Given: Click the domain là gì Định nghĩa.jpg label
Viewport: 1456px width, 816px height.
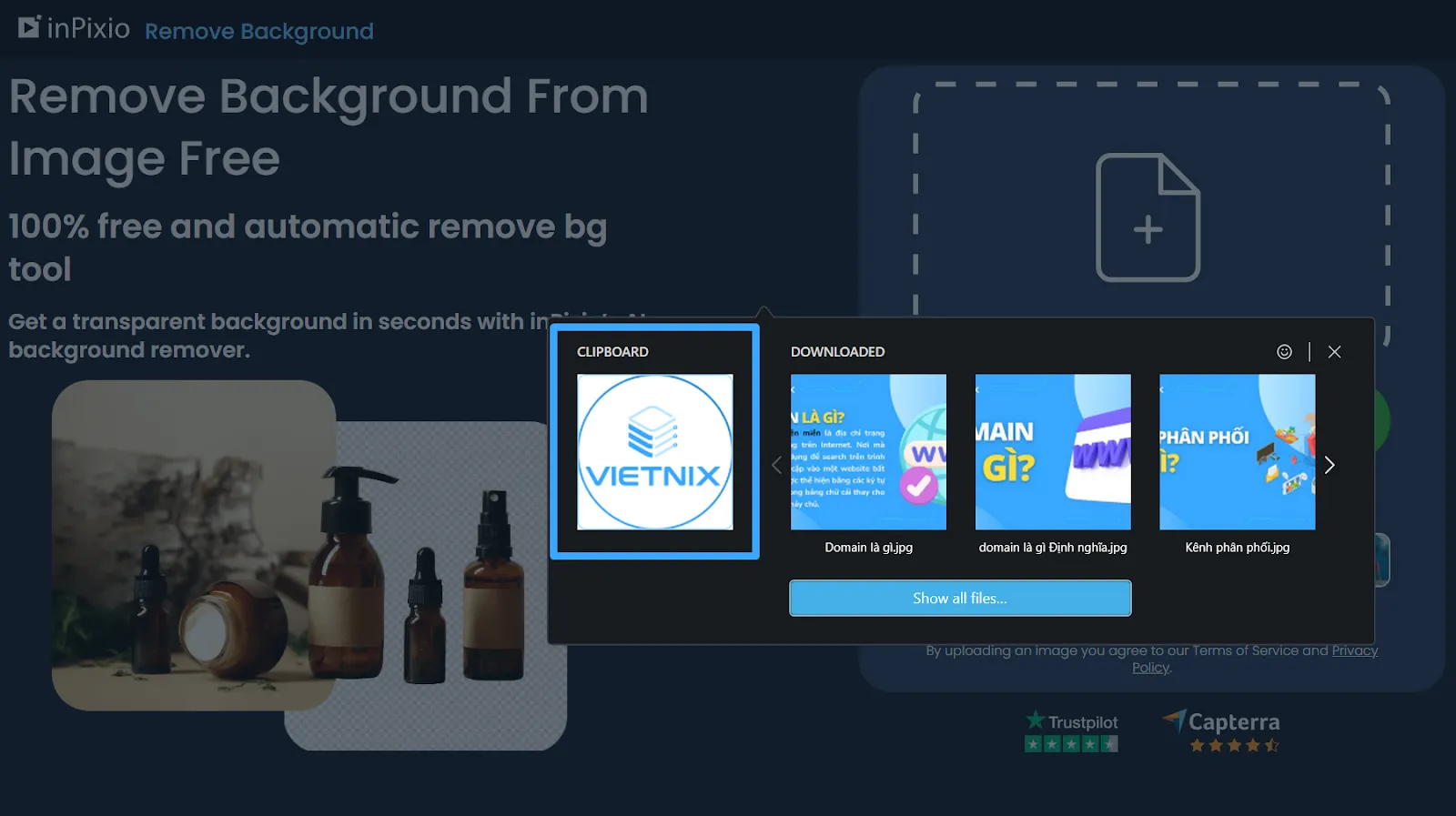Looking at the screenshot, I should pos(1053,548).
